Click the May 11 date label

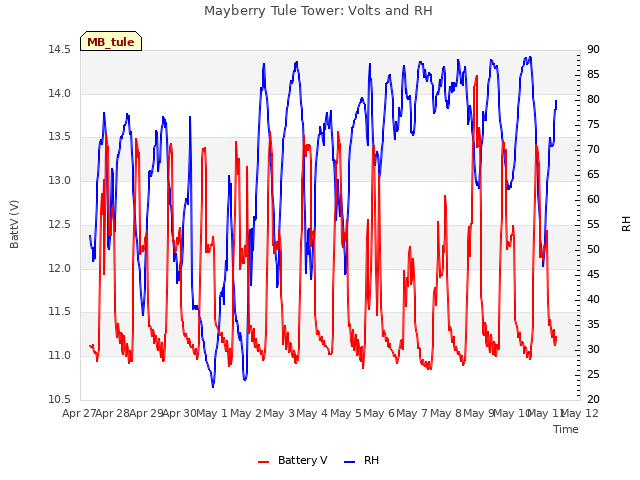tap(546, 413)
